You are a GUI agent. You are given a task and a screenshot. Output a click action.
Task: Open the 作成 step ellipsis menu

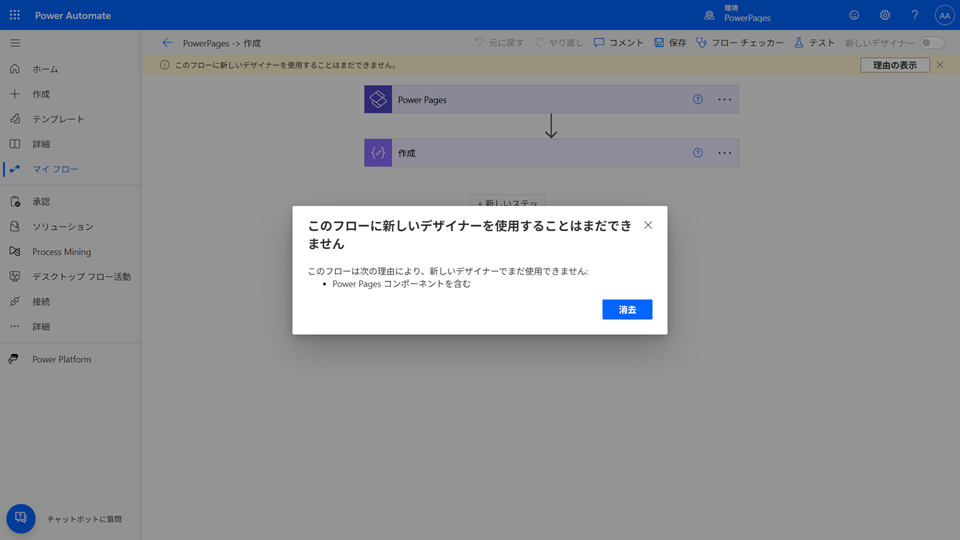pos(725,153)
